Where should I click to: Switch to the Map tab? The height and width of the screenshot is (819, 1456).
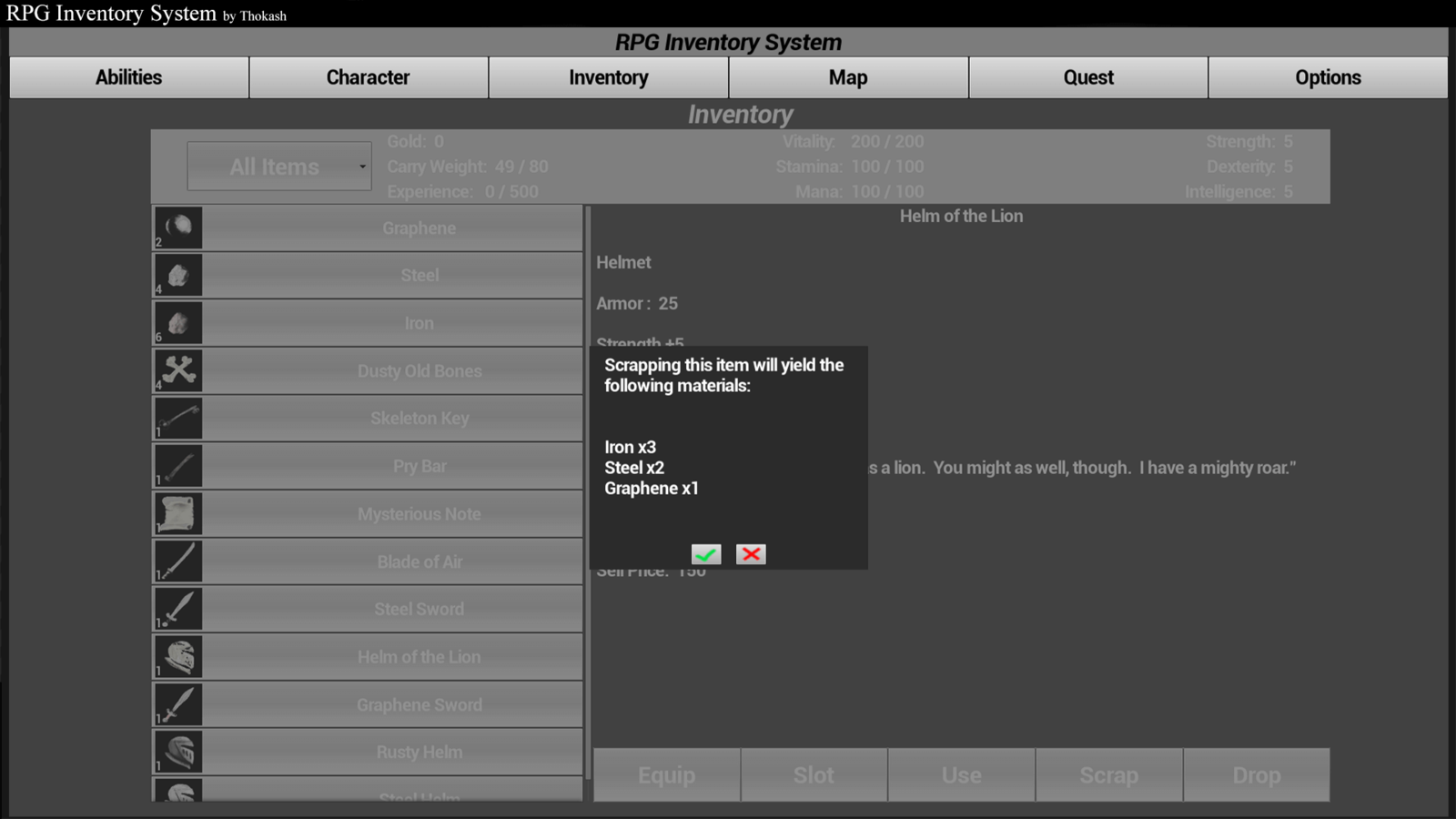click(847, 77)
